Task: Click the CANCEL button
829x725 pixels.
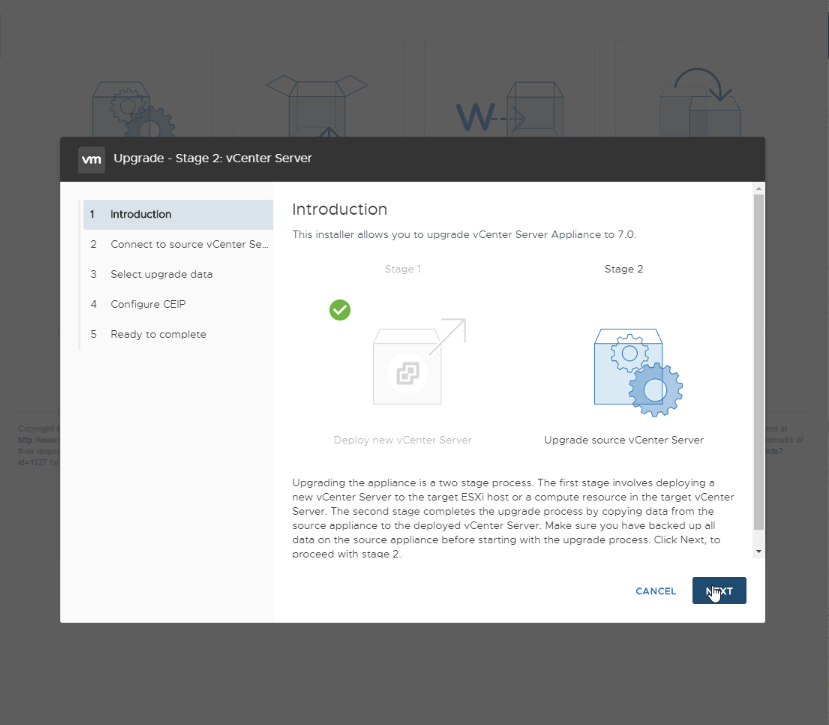Action: [656, 591]
